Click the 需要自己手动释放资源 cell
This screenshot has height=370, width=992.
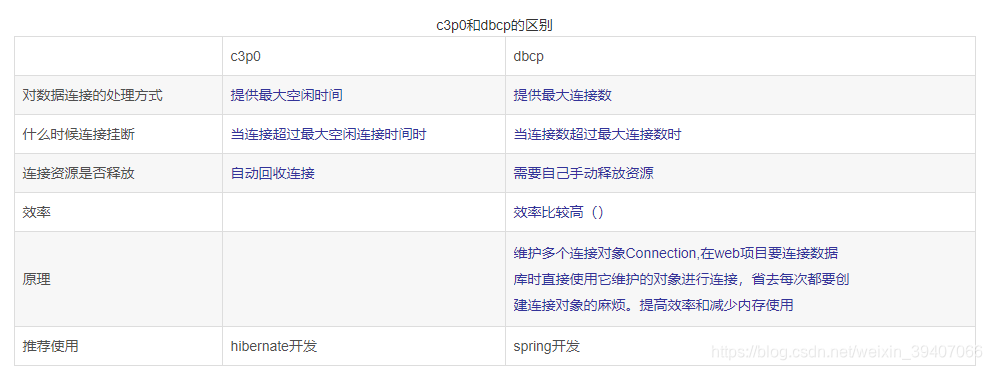click(740, 173)
